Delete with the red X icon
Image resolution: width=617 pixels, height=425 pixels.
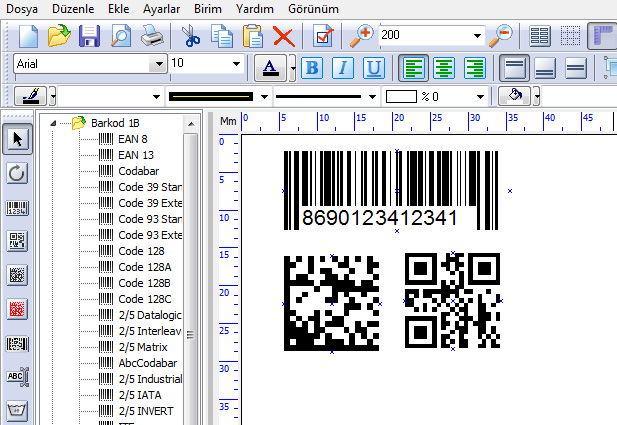(x=284, y=37)
